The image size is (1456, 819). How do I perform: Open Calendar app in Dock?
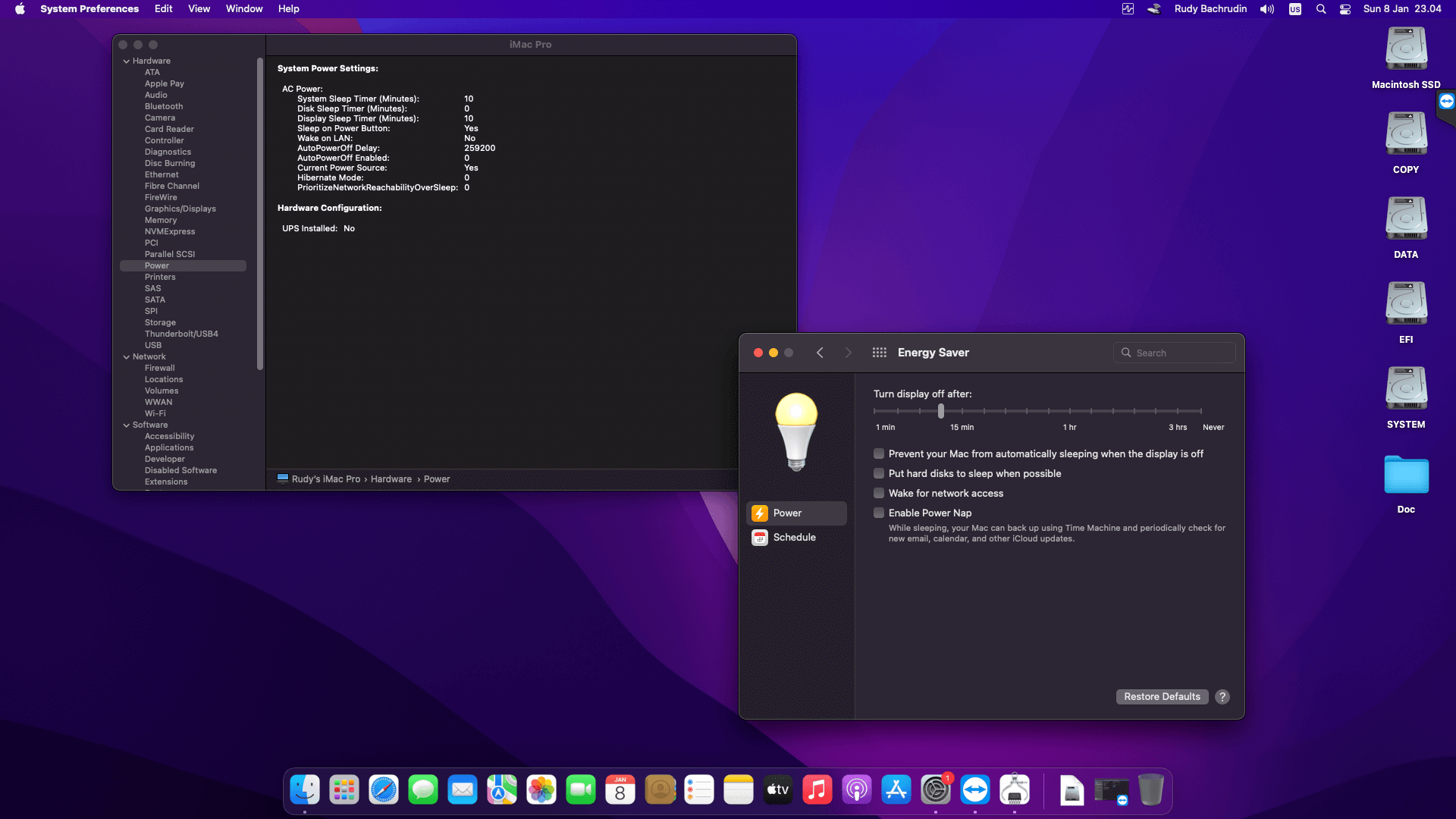pyautogui.click(x=620, y=790)
